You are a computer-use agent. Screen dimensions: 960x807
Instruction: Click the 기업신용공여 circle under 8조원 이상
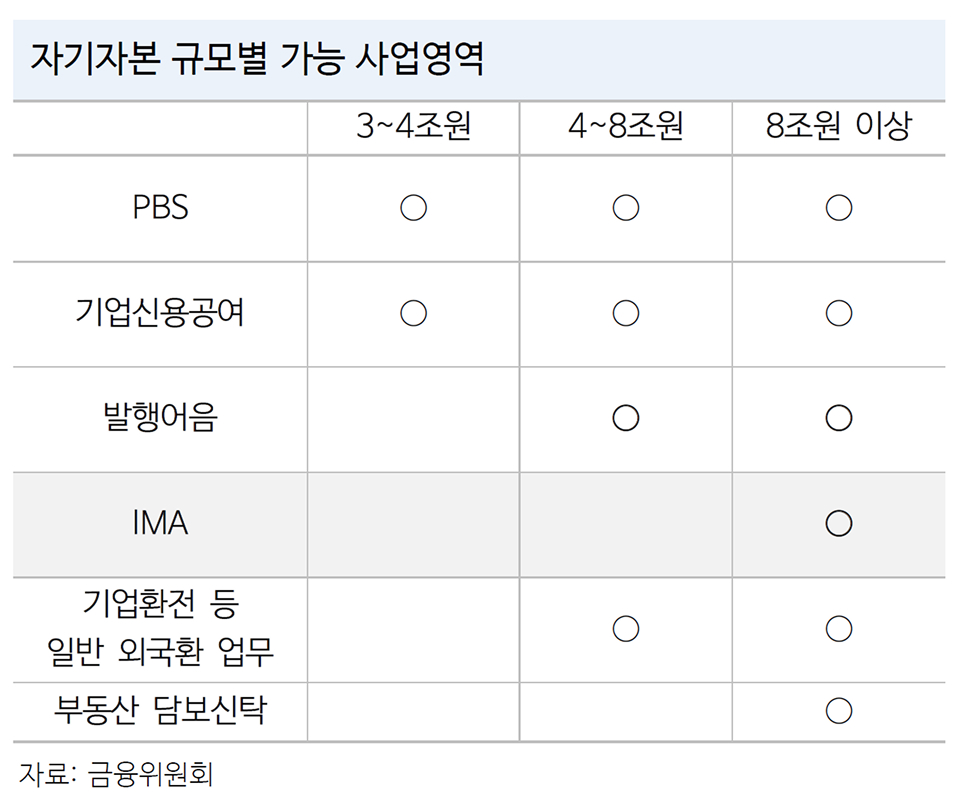coord(839,313)
